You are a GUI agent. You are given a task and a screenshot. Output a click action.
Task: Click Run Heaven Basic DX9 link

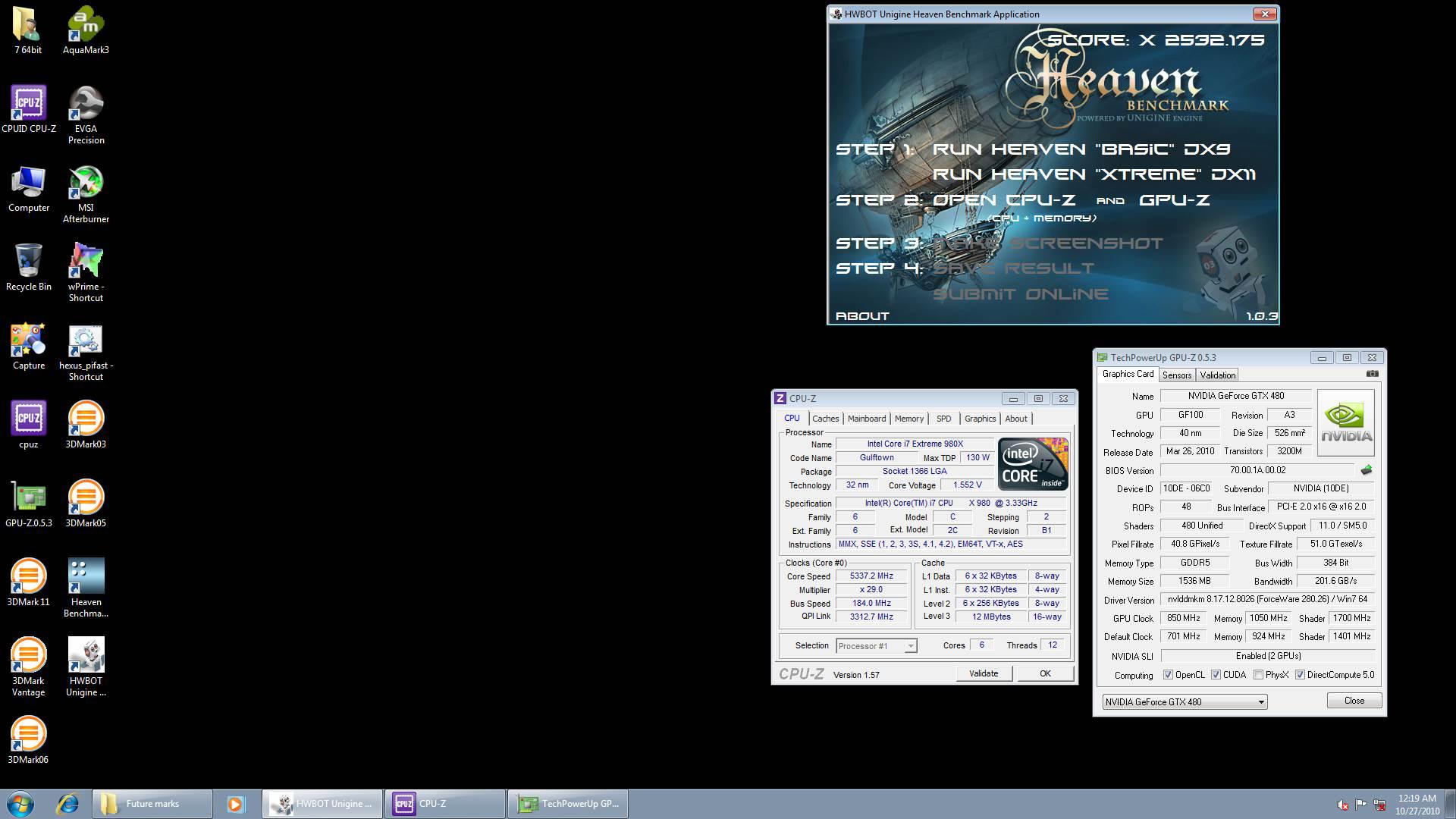pyautogui.click(x=1081, y=149)
